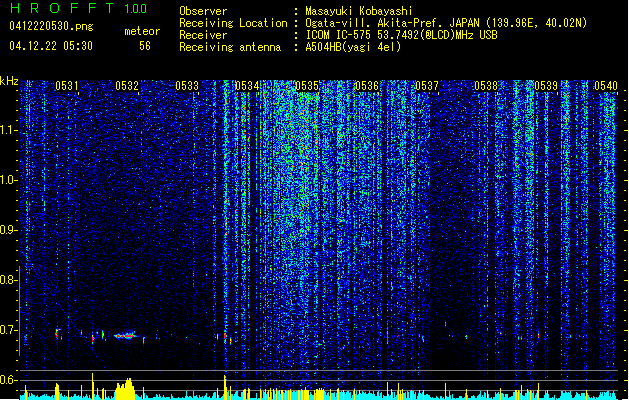Click the 0532 time marker

(x=127, y=86)
